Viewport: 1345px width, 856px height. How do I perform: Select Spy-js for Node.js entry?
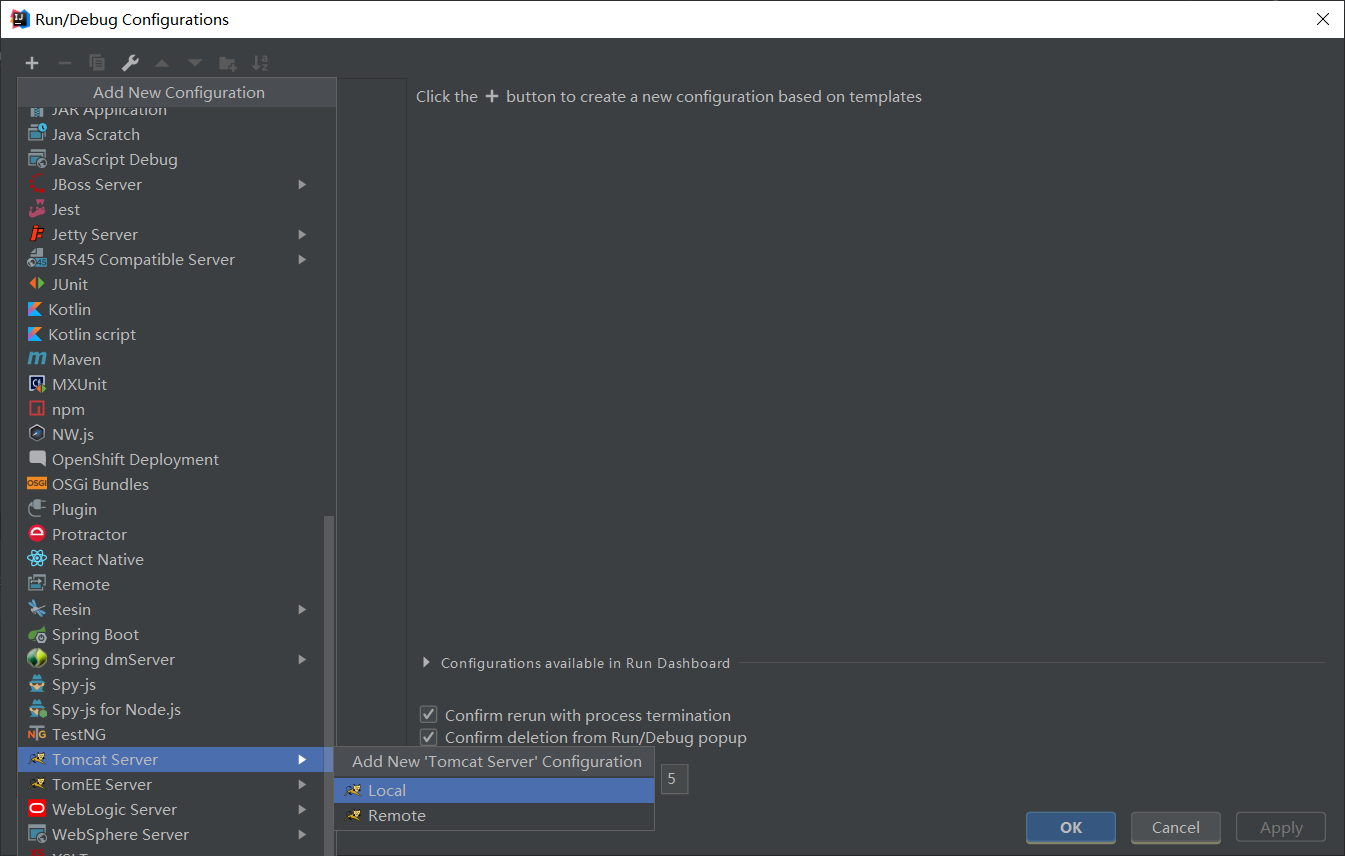[170, 709]
